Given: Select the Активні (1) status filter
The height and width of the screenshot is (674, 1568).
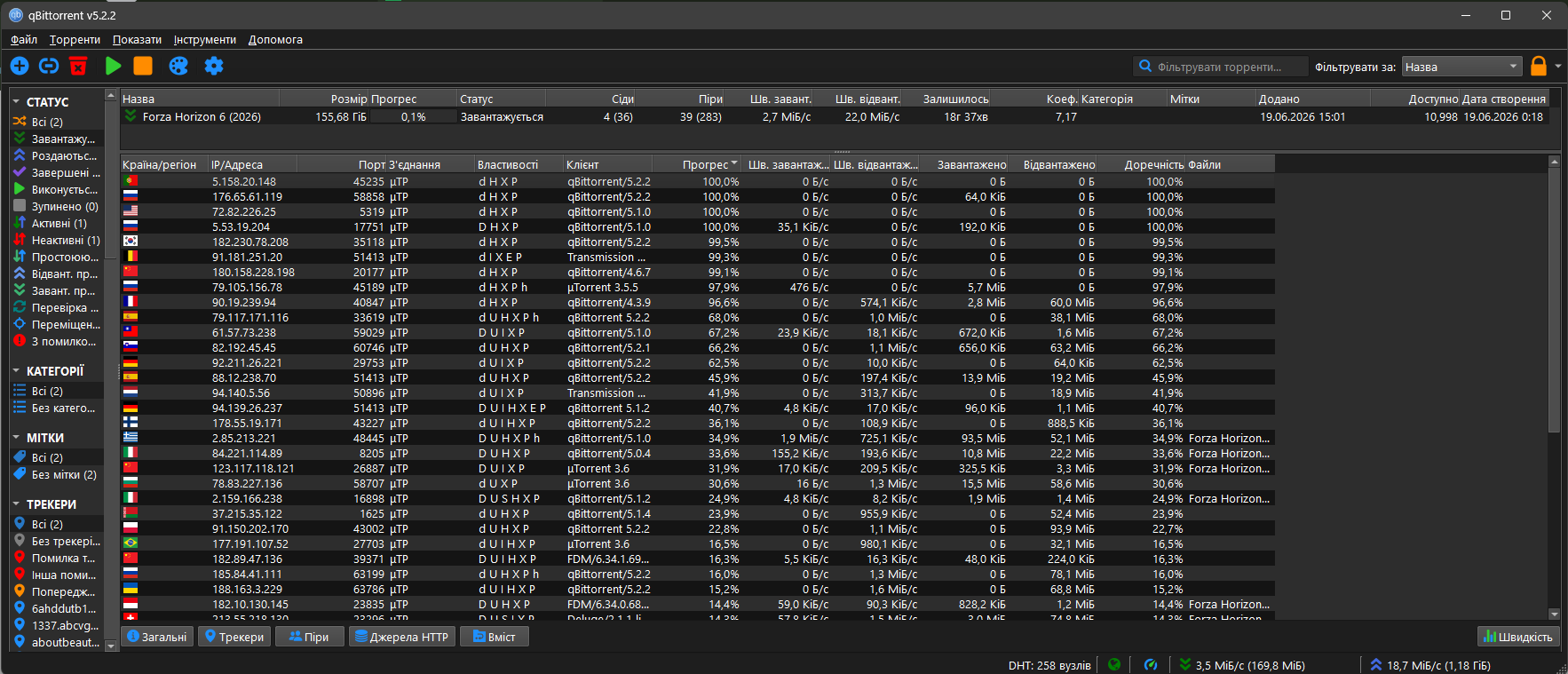Looking at the screenshot, I should (x=57, y=223).
